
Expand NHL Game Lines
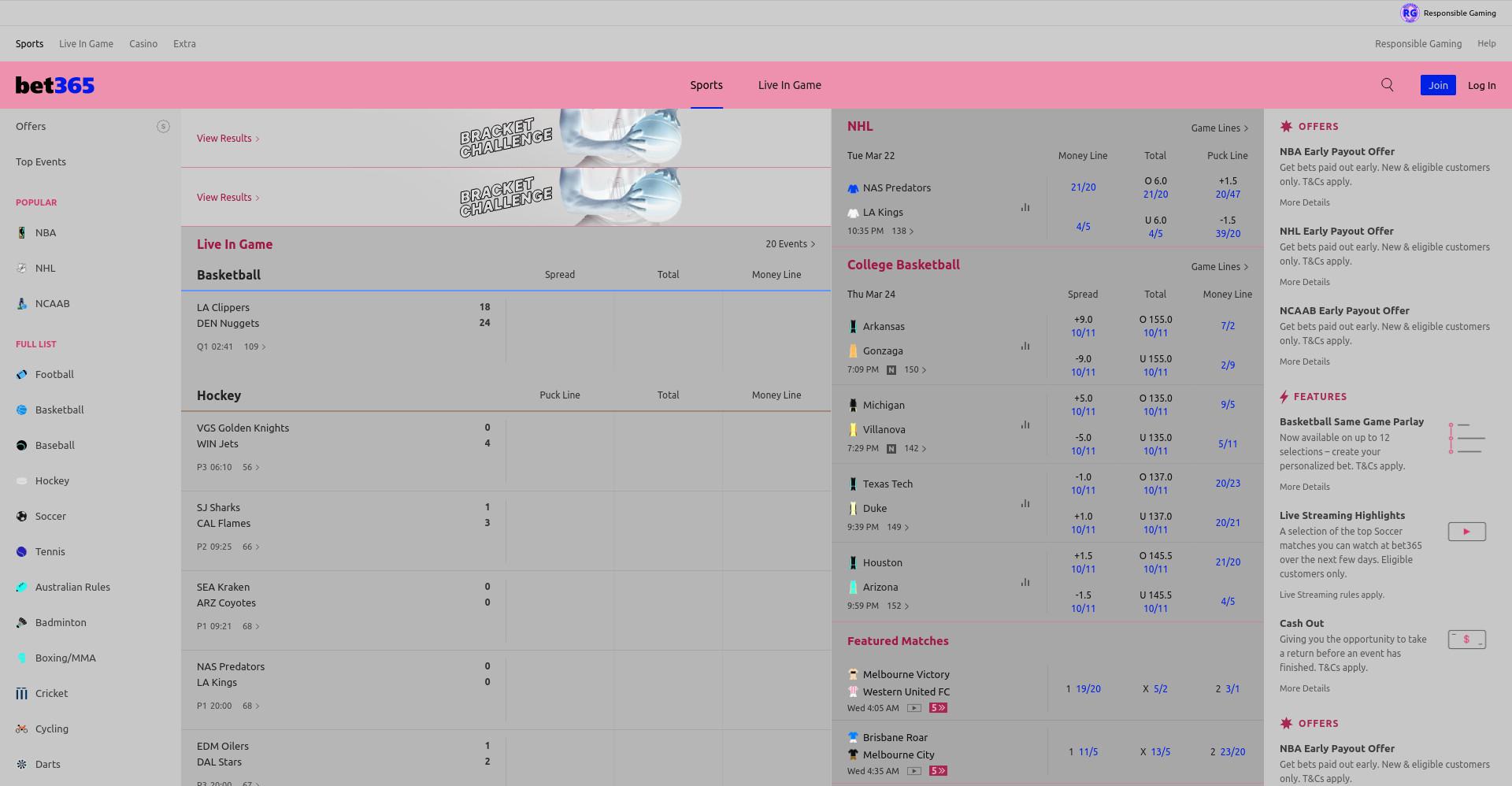[x=1219, y=128]
